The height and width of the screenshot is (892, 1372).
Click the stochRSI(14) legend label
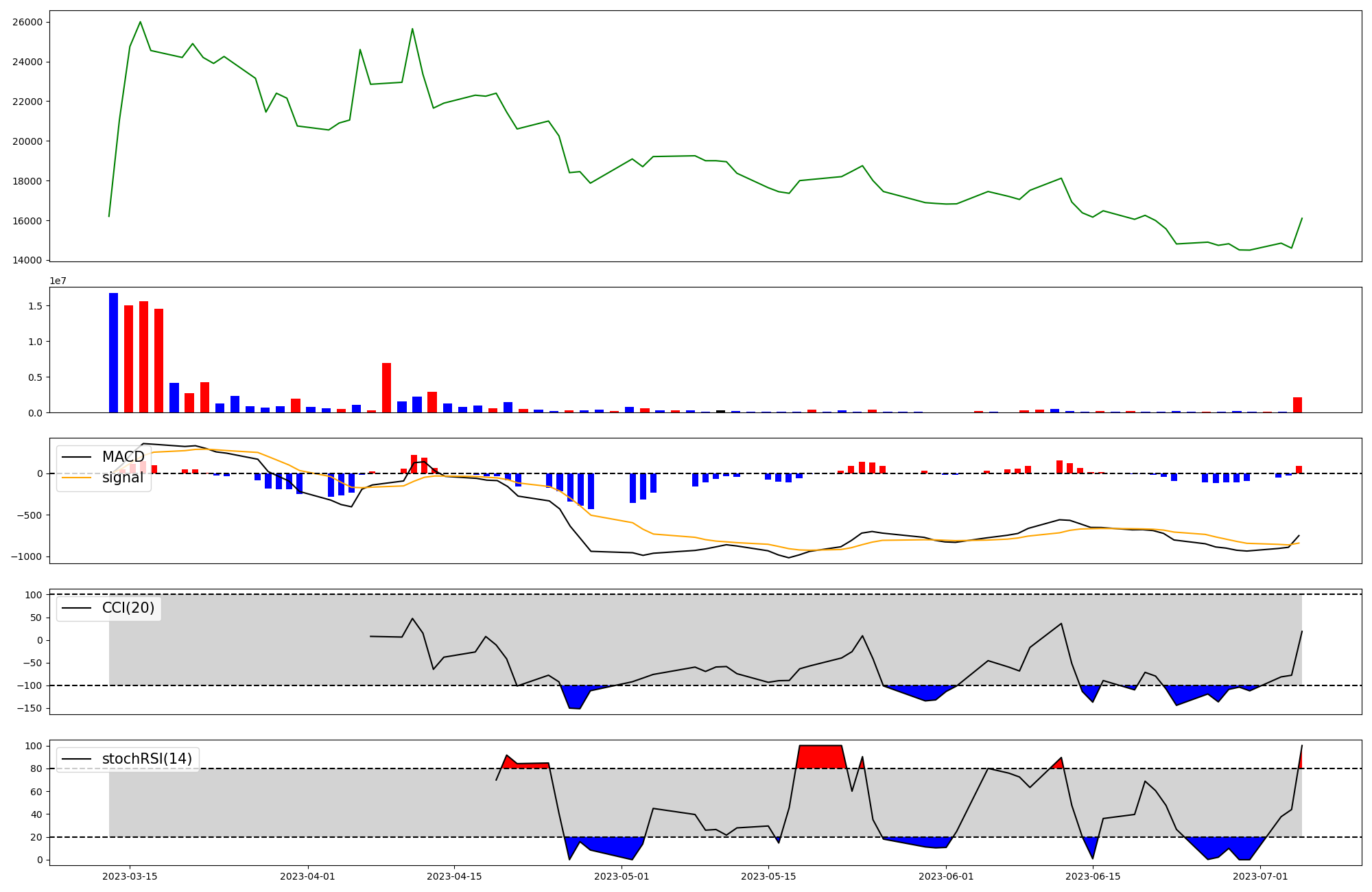147,759
